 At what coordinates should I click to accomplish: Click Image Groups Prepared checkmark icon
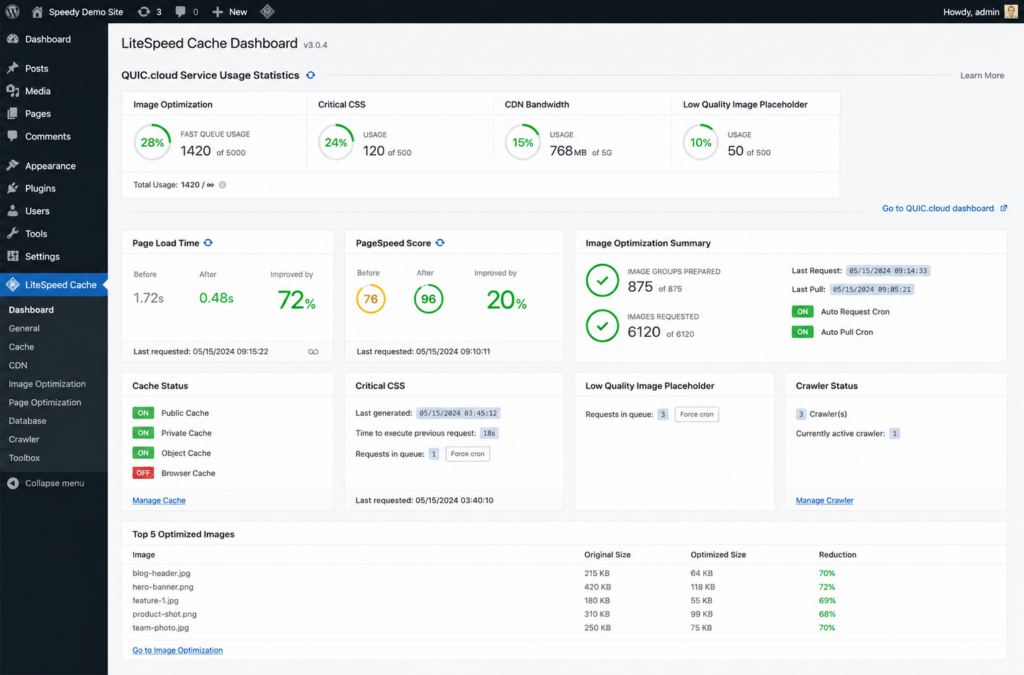click(602, 281)
